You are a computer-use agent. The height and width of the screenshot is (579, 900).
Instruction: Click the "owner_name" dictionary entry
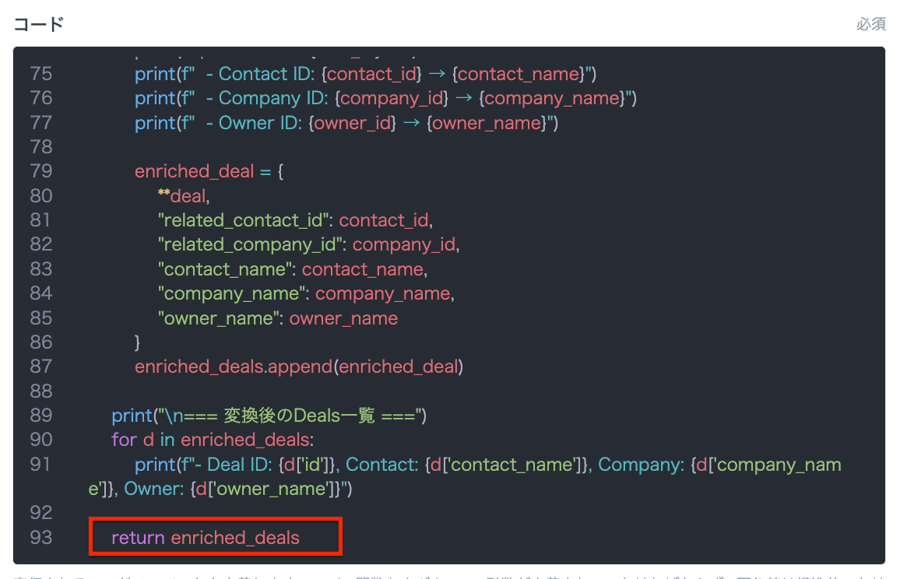[277, 318]
